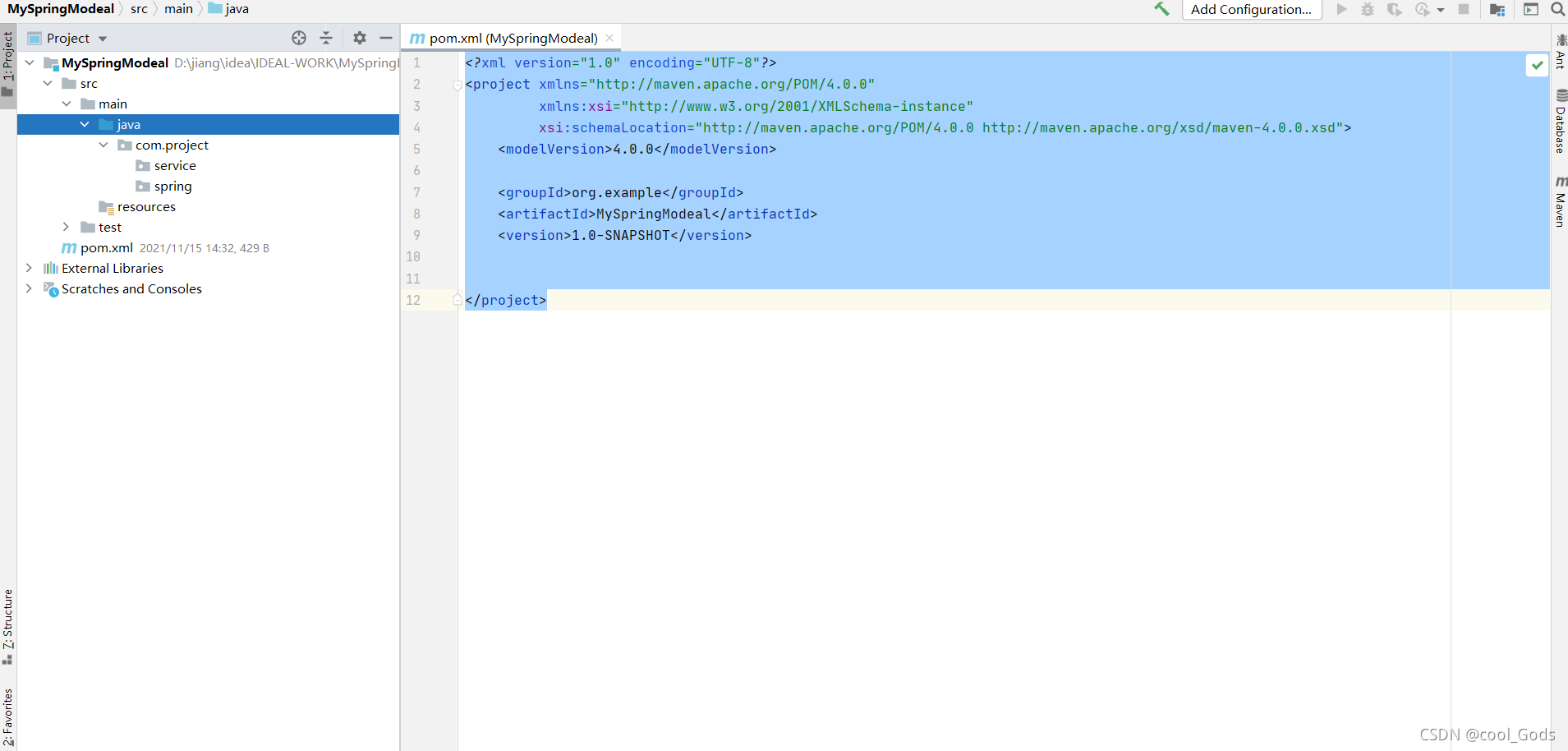Click the xsi:schemaLocation attribute line
The image size is (1568, 751).
coord(945,127)
